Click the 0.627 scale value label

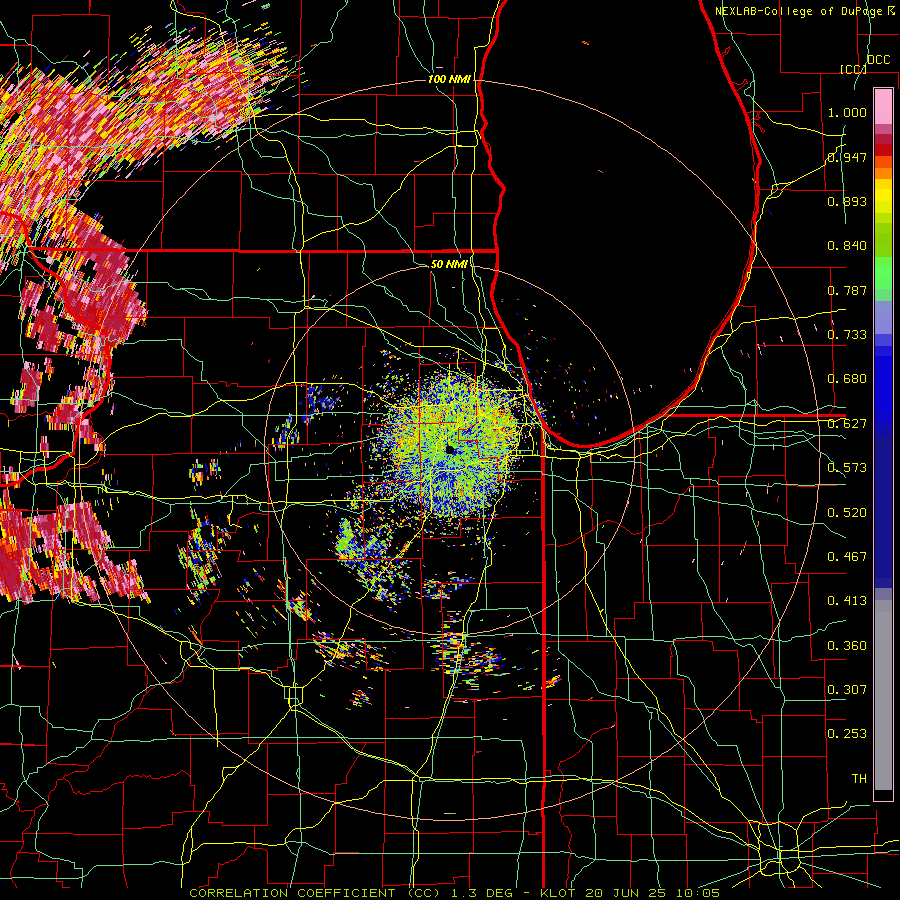(x=847, y=424)
